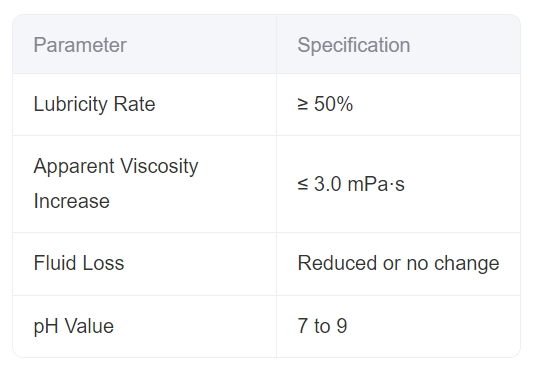Viewport: 536px width, 366px height.
Task: Click the number 9 in pH range
Action: point(341,326)
